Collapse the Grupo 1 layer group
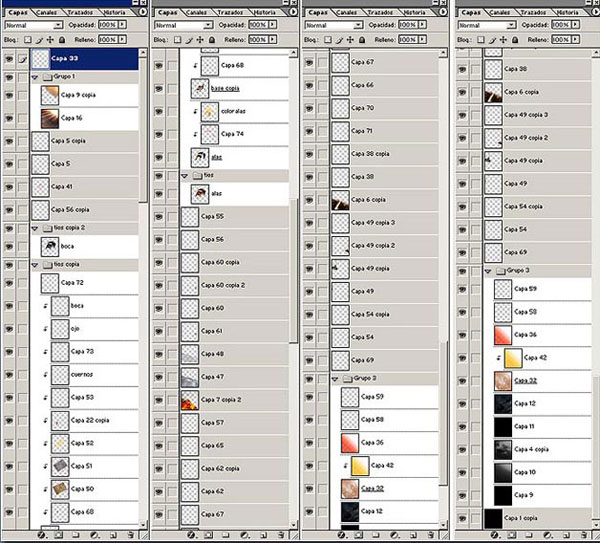This screenshot has width=600, height=543. point(35,77)
